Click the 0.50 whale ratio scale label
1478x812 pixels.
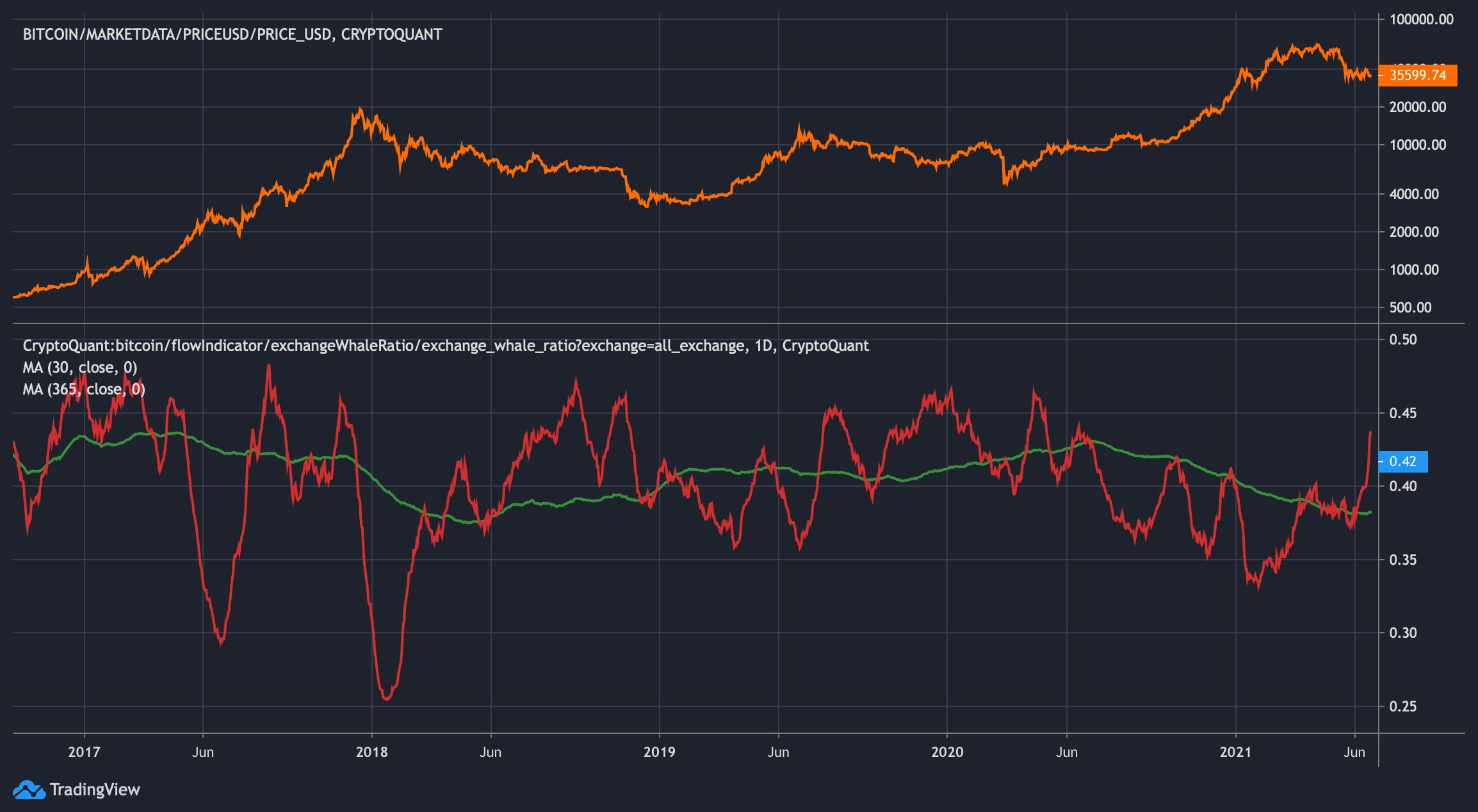[1403, 339]
